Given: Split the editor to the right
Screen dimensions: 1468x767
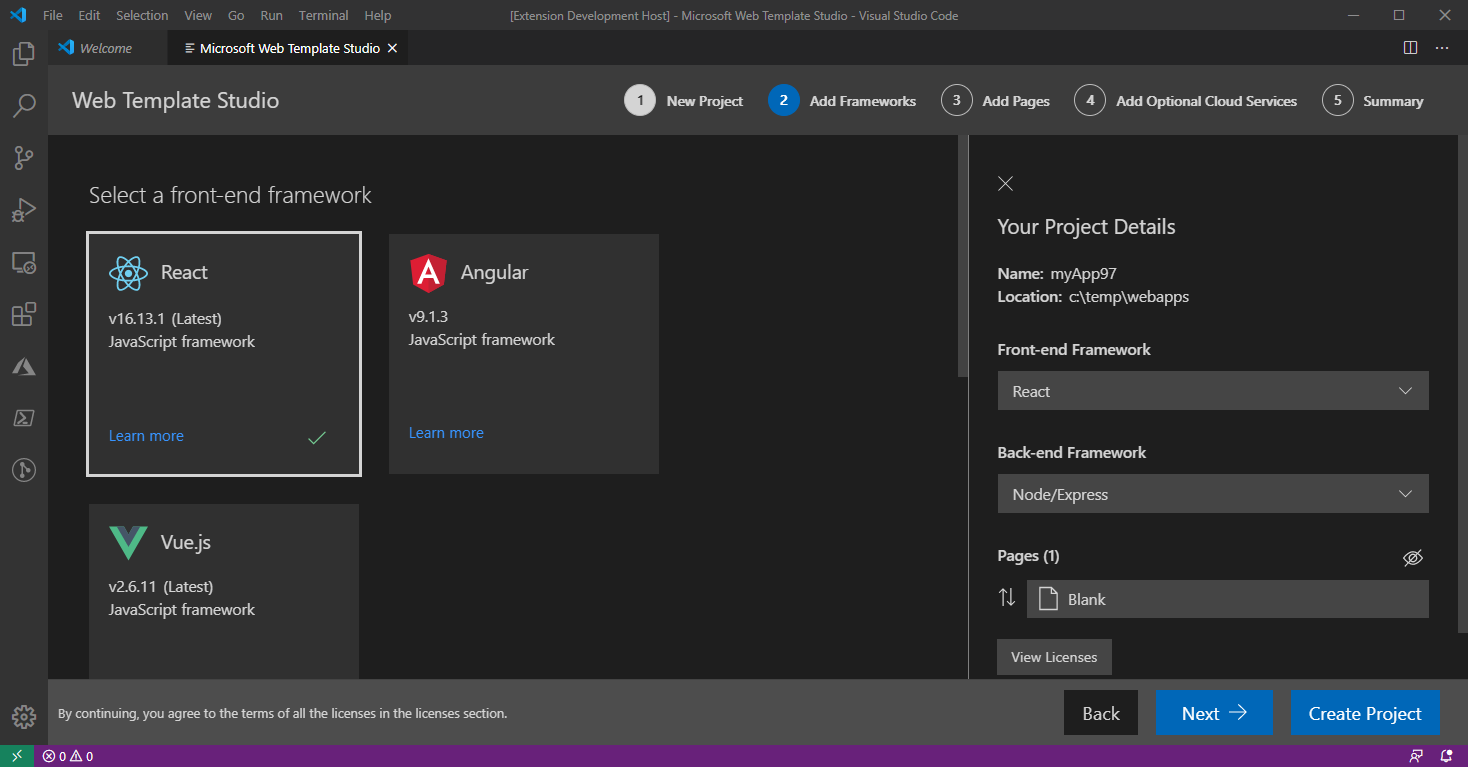Looking at the screenshot, I should coord(1410,48).
